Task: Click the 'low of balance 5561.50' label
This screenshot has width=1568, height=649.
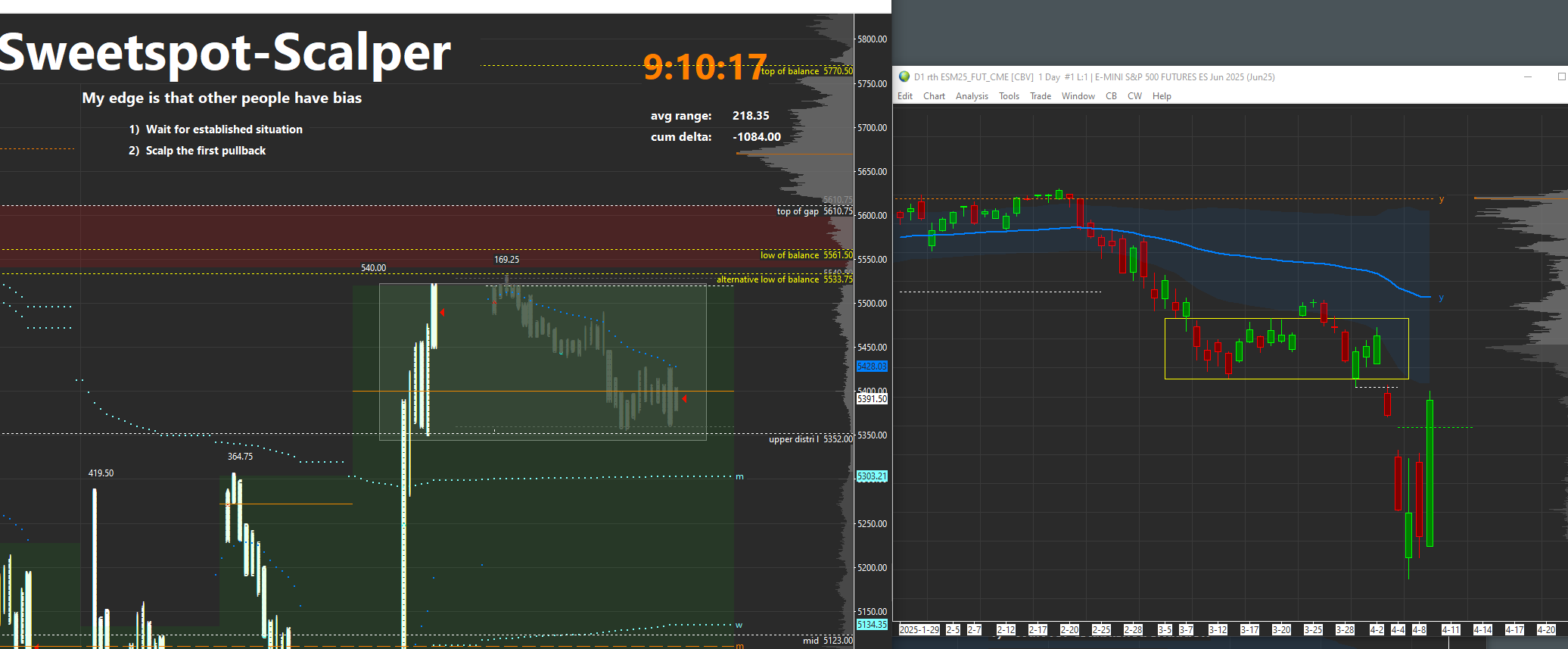Action: coord(807,255)
